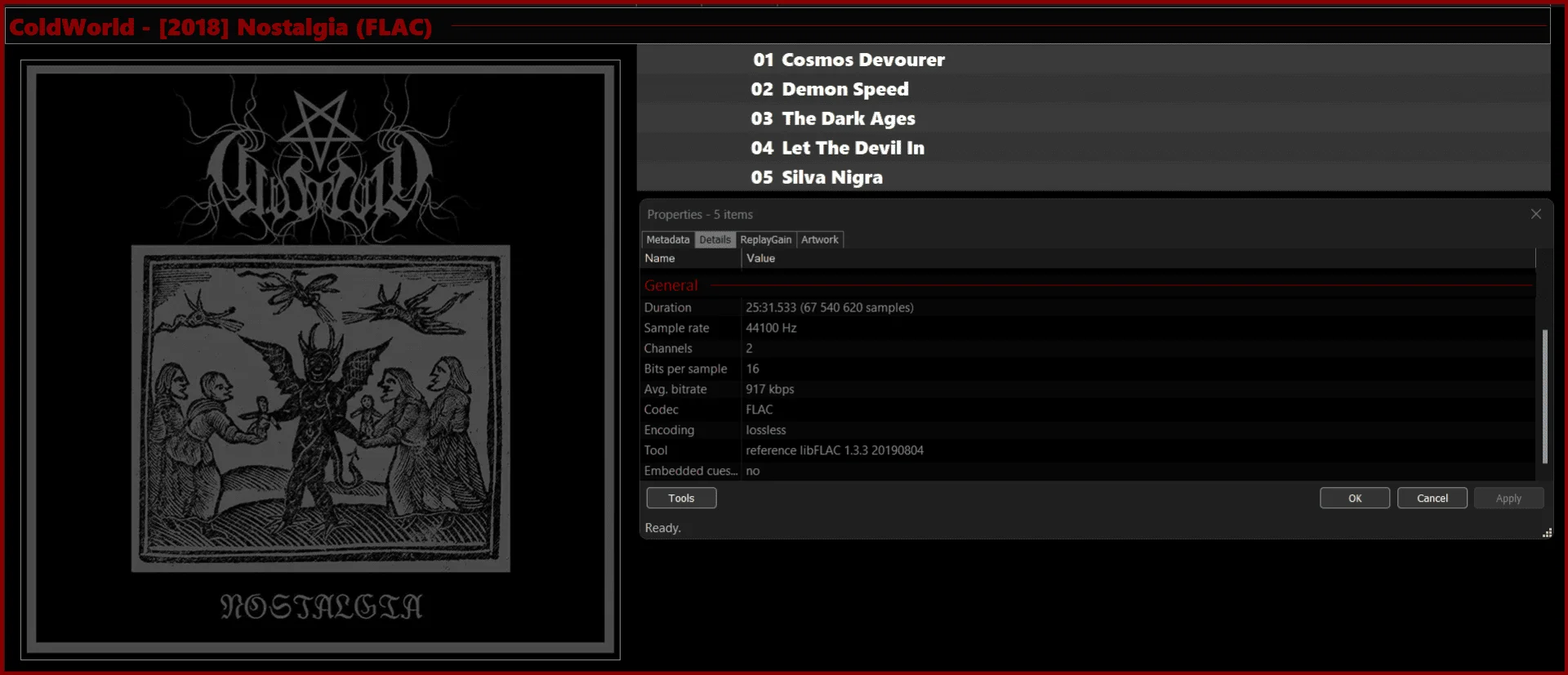This screenshot has width=1568, height=675.
Task: Confirm with the OK button
Action: tap(1355, 498)
